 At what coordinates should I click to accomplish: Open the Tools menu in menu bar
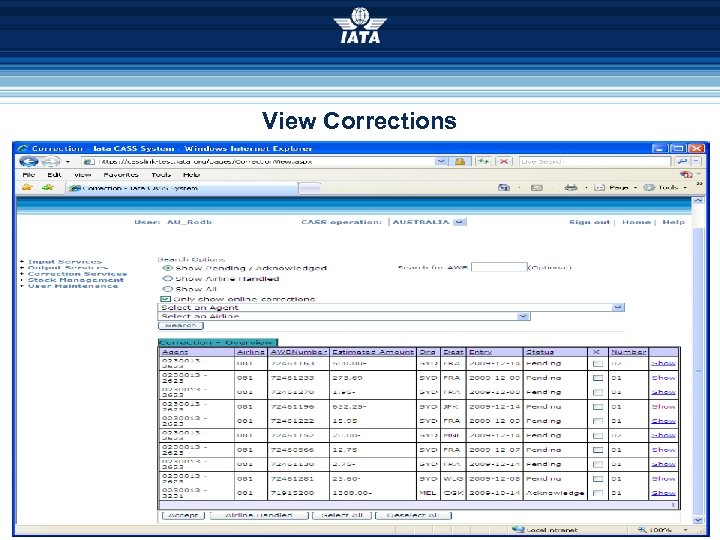(x=161, y=174)
